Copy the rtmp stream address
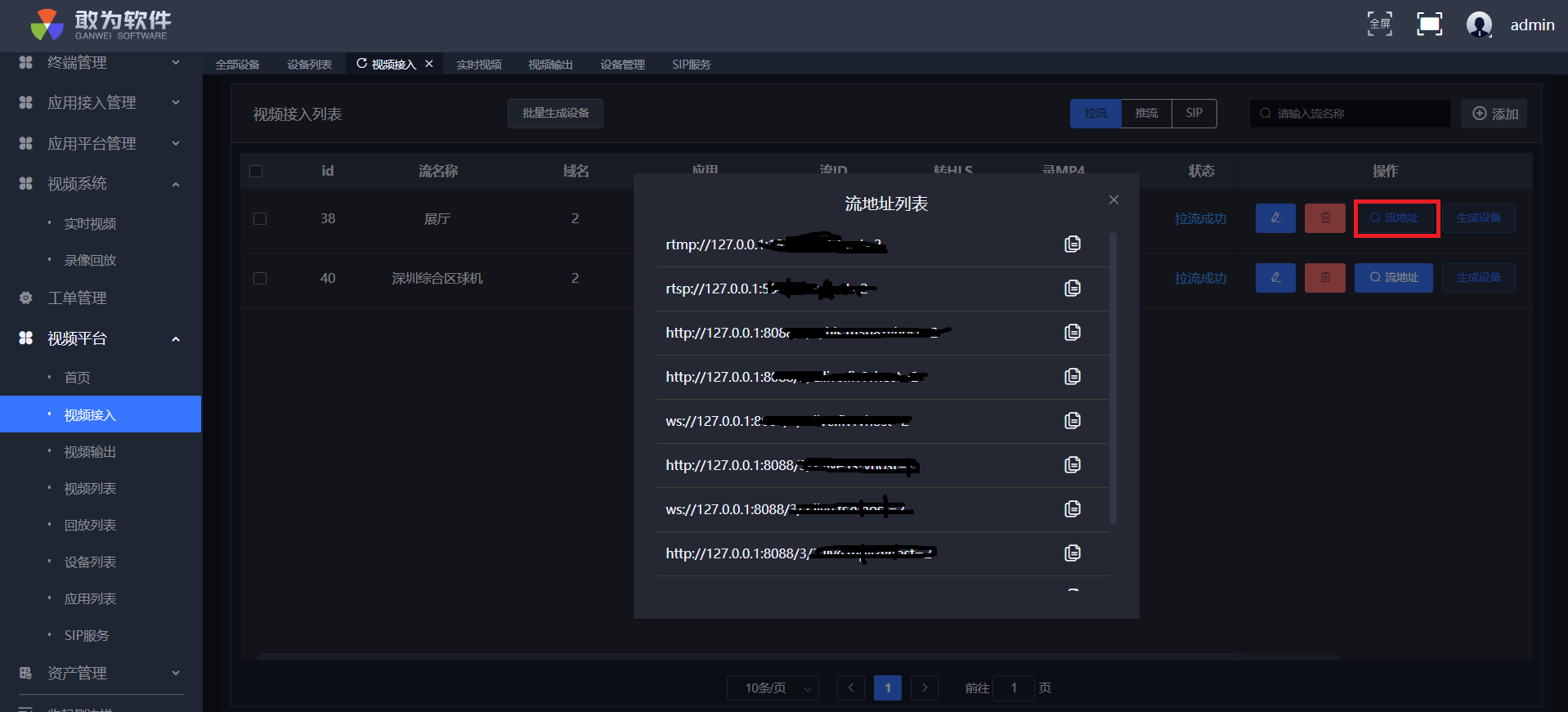Image resolution: width=1568 pixels, height=712 pixels. 1072,244
